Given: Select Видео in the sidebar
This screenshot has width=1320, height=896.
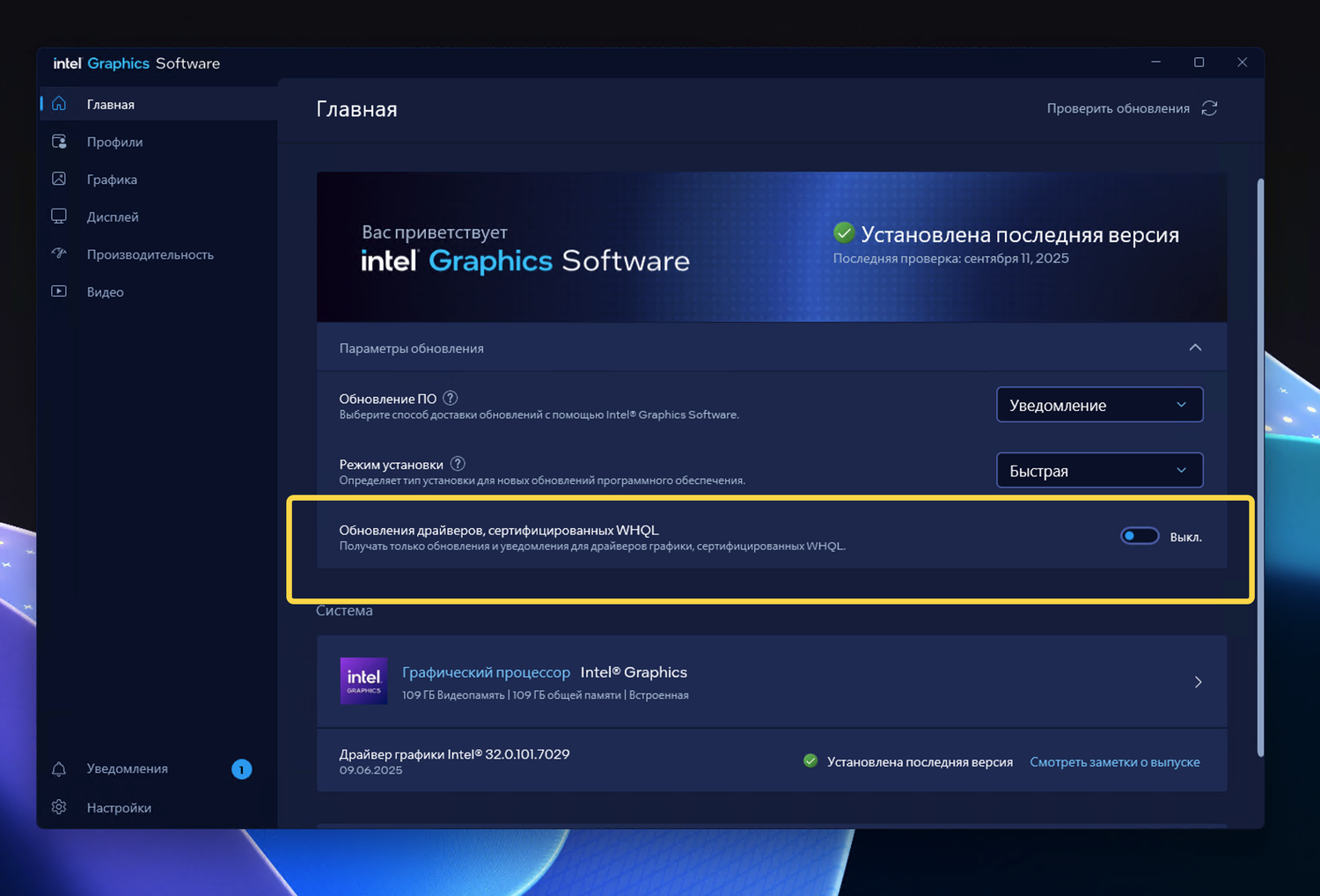Looking at the screenshot, I should click(x=159, y=291).
